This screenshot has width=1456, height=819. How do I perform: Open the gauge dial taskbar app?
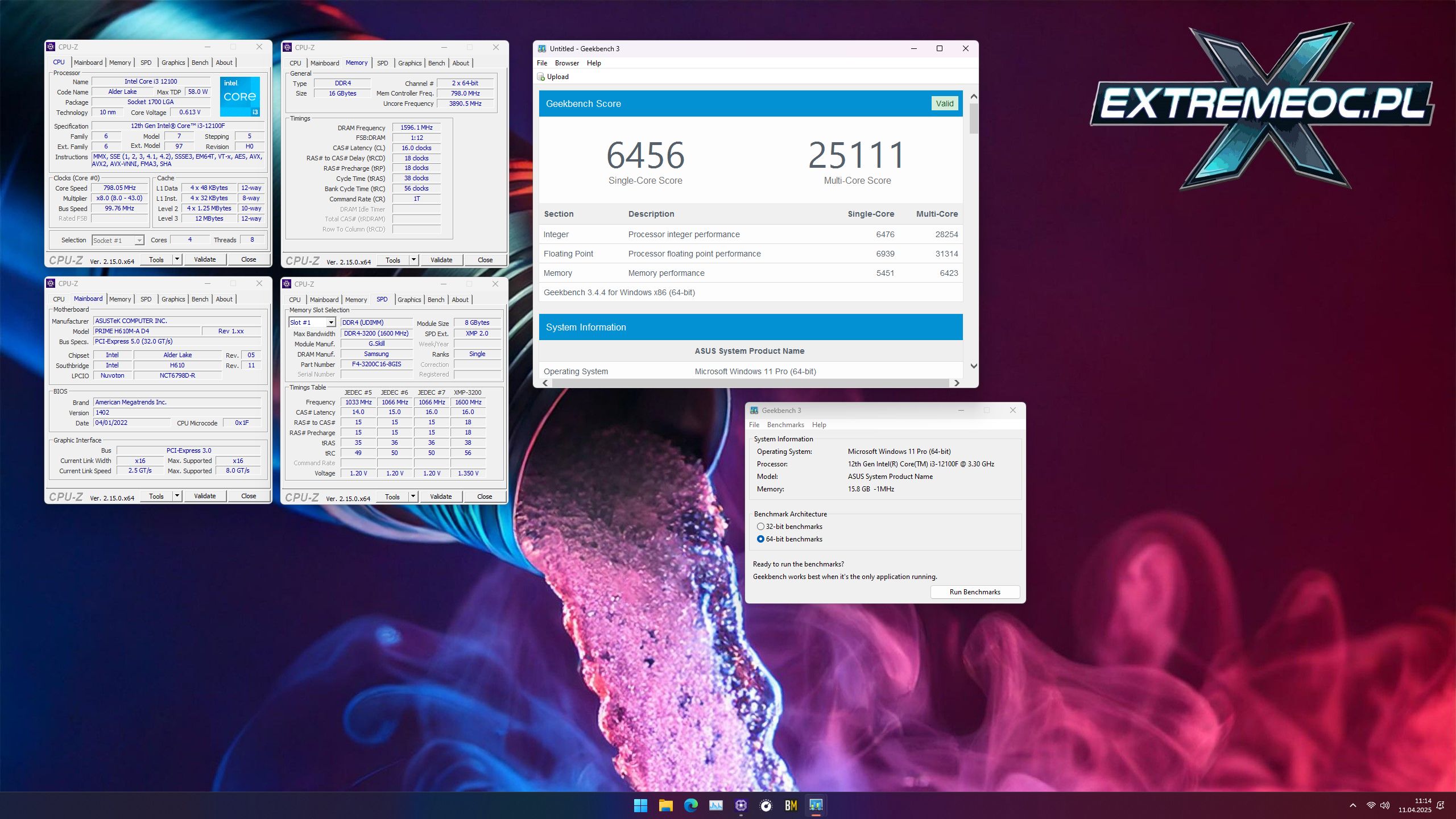pyautogui.click(x=766, y=805)
